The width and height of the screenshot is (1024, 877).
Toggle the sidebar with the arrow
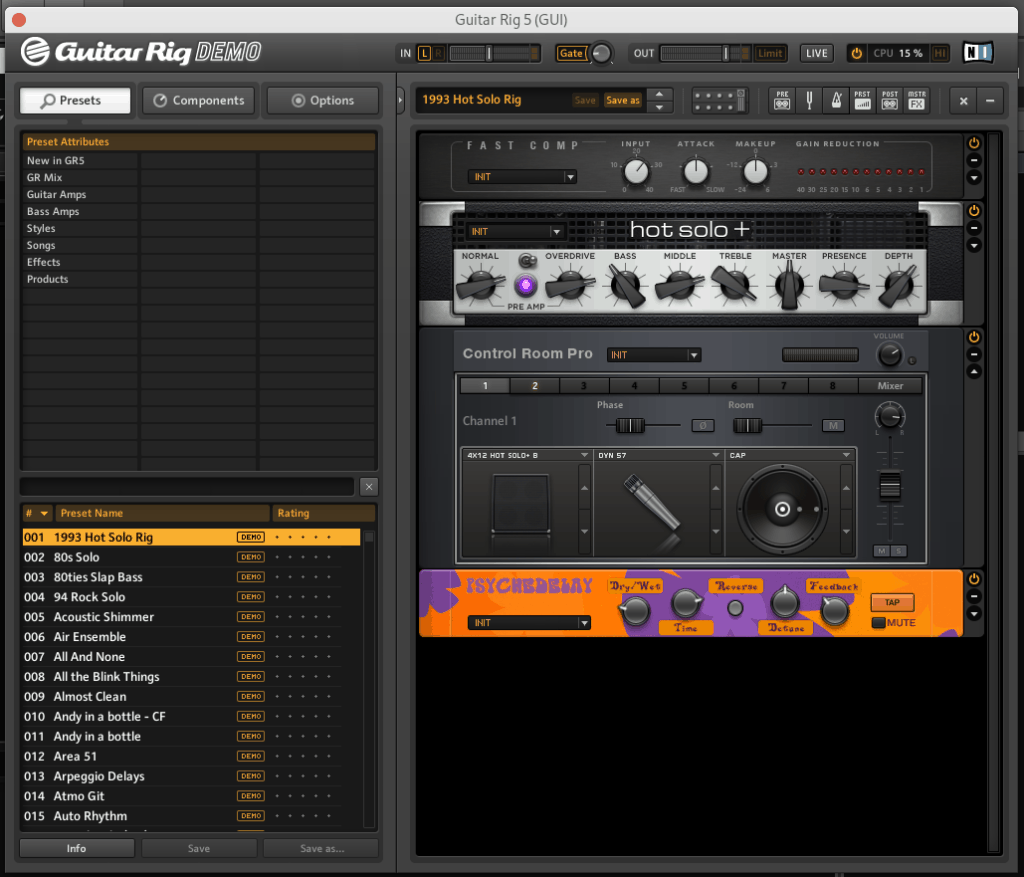[x=400, y=101]
